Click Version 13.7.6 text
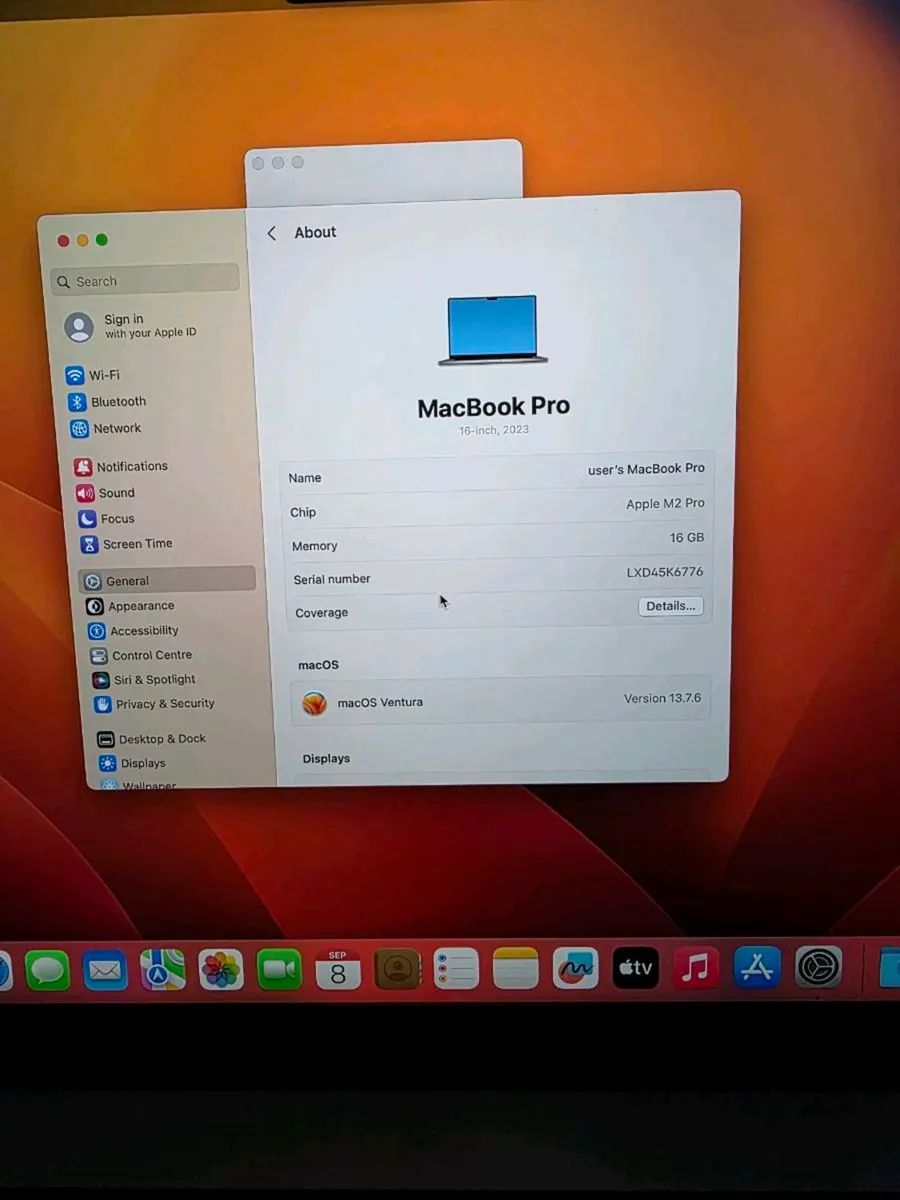 pos(662,698)
